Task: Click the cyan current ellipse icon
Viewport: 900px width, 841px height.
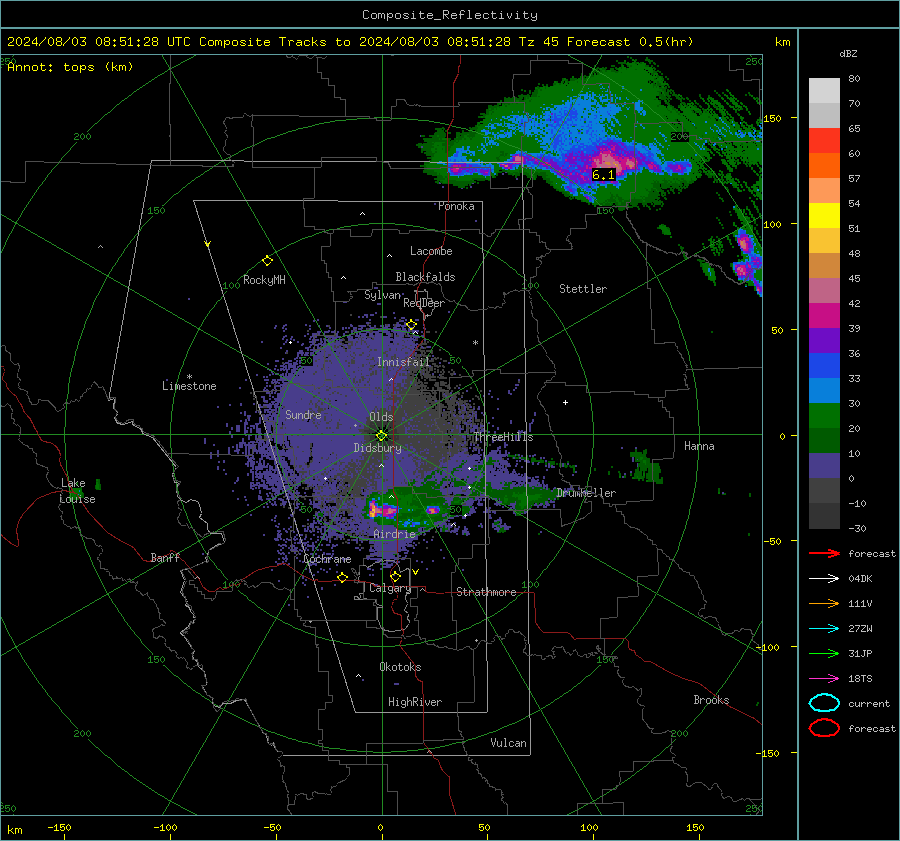Action: [x=824, y=703]
